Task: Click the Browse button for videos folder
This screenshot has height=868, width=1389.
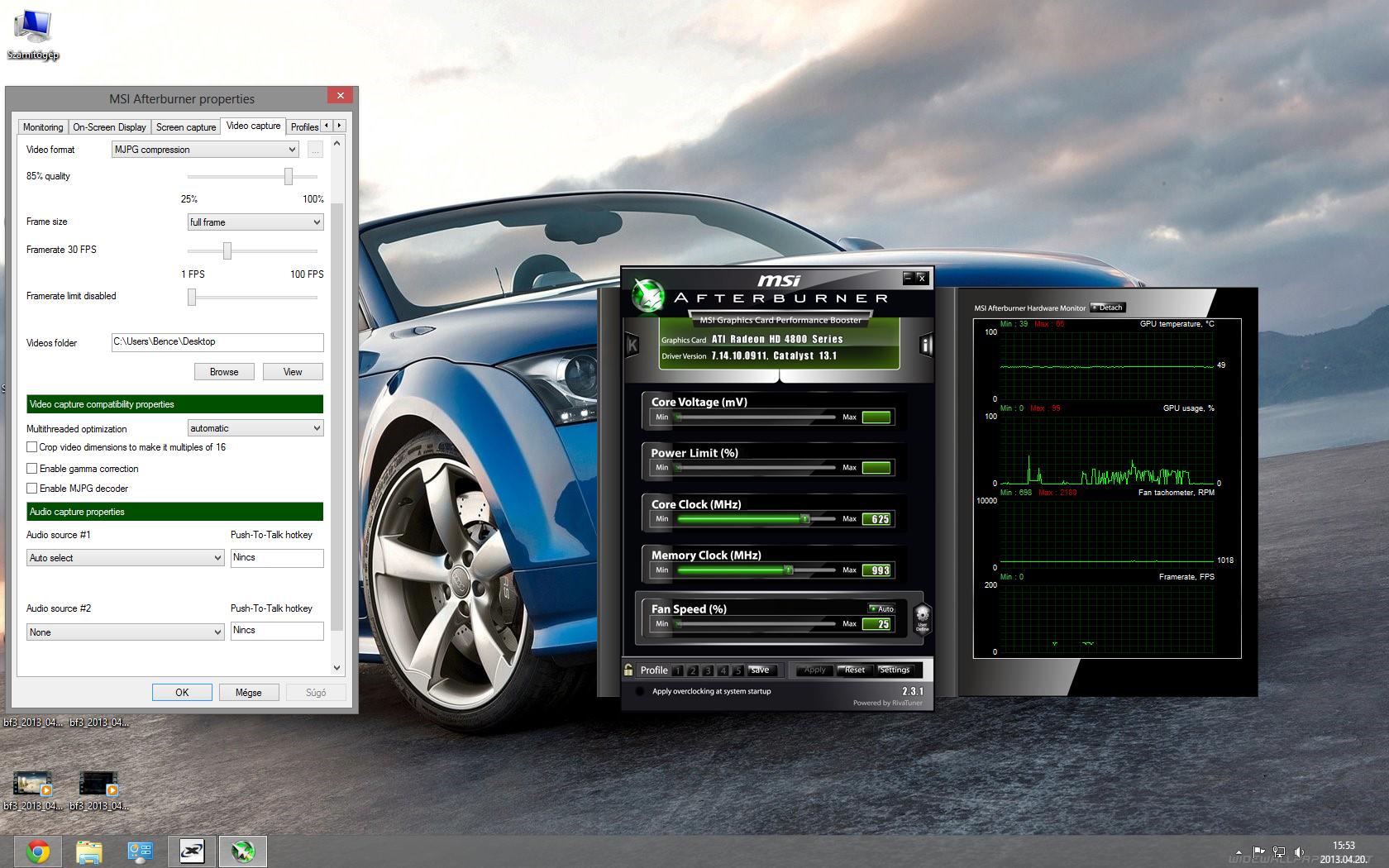Action: 224,372
